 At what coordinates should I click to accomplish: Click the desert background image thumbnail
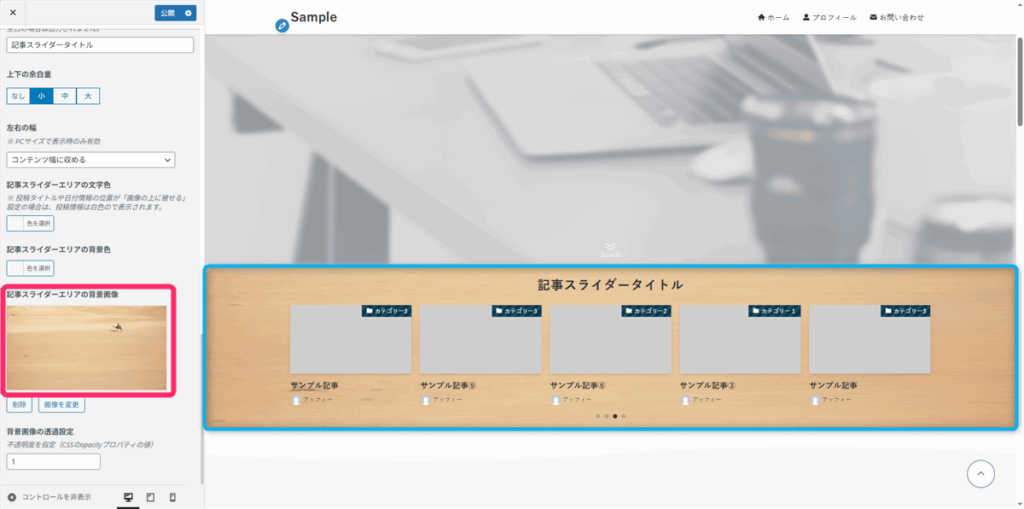pos(86,347)
